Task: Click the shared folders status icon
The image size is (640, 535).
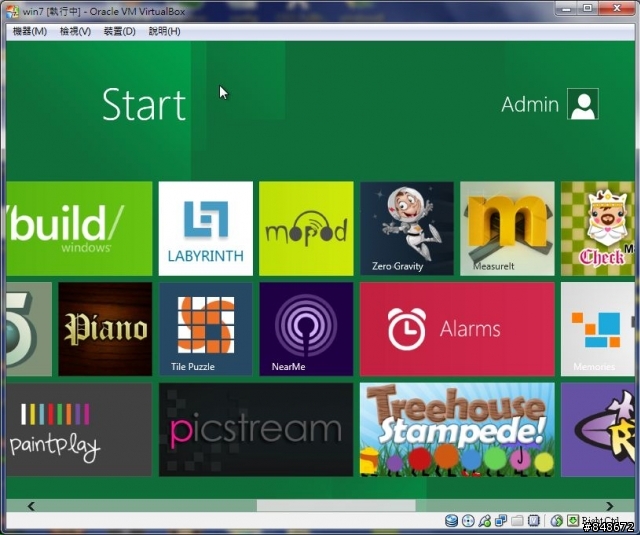Action: click(517, 521)
